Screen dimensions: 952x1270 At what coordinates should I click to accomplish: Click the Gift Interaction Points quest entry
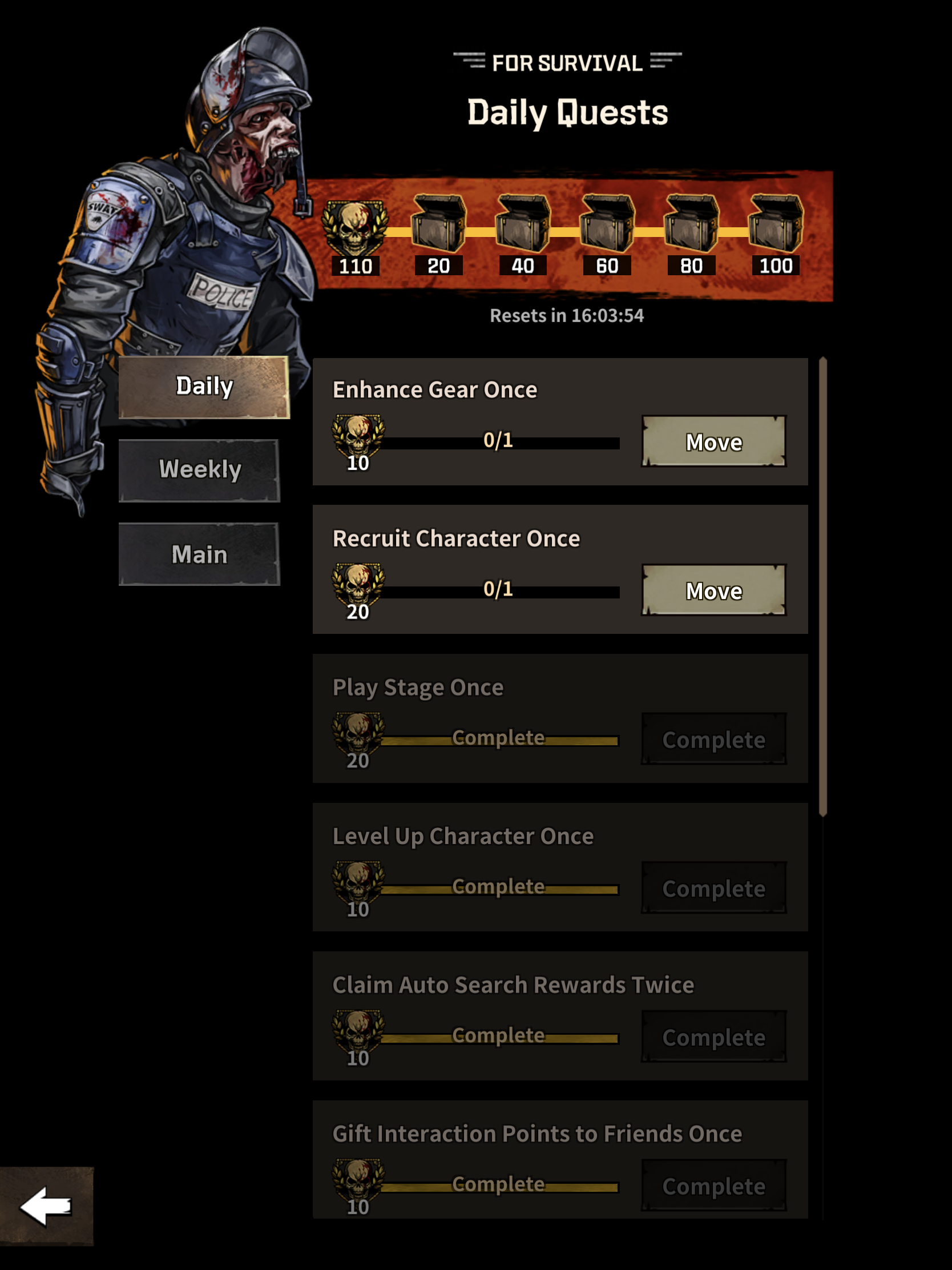pyautogui.click(x=560, y=1159)
